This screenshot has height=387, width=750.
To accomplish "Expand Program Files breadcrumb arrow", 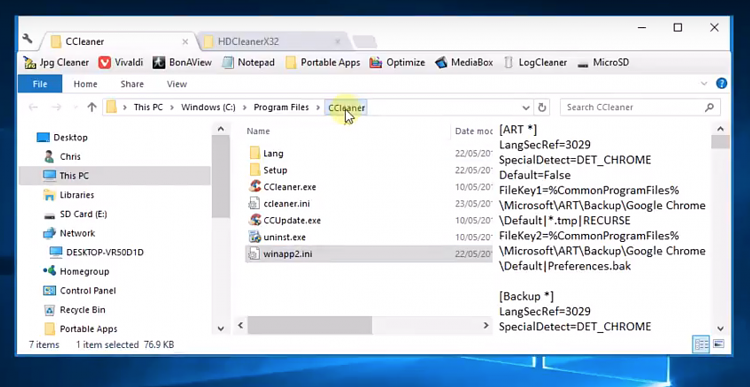I will 318,108.
